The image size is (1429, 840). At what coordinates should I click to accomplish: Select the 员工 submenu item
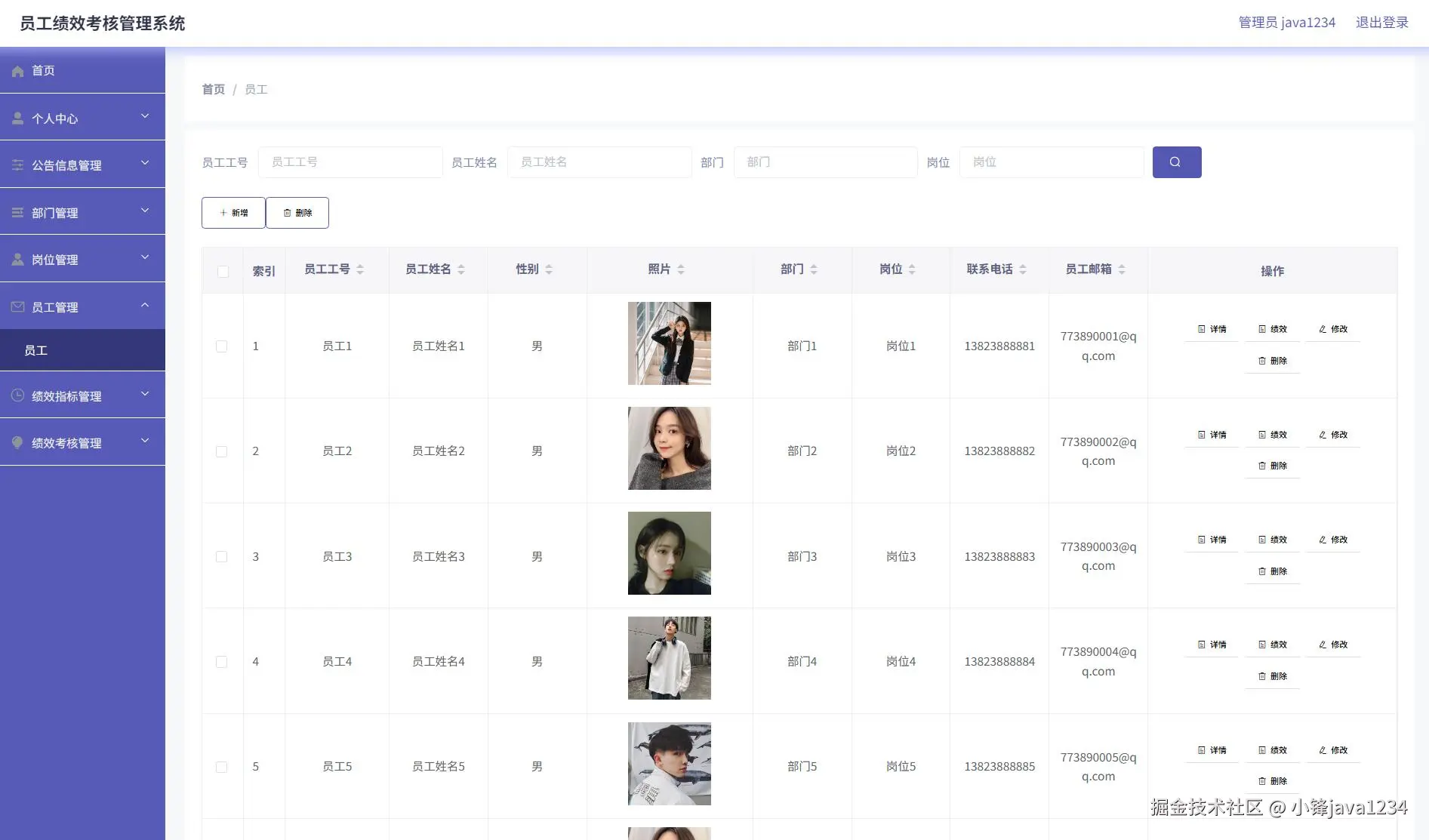(x=82, y=350)
